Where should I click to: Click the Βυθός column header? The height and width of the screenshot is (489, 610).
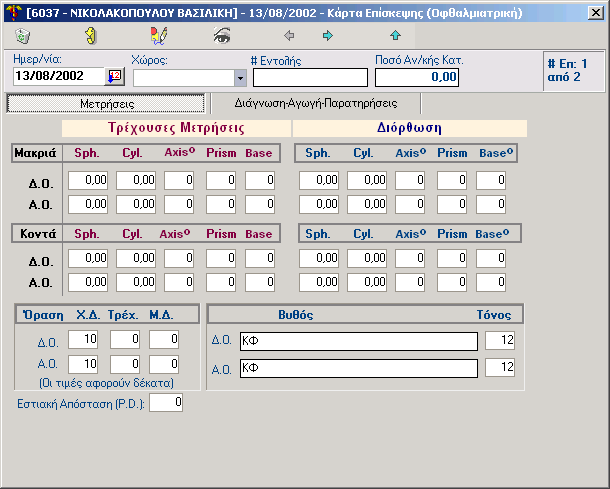[x=296, y=315]
